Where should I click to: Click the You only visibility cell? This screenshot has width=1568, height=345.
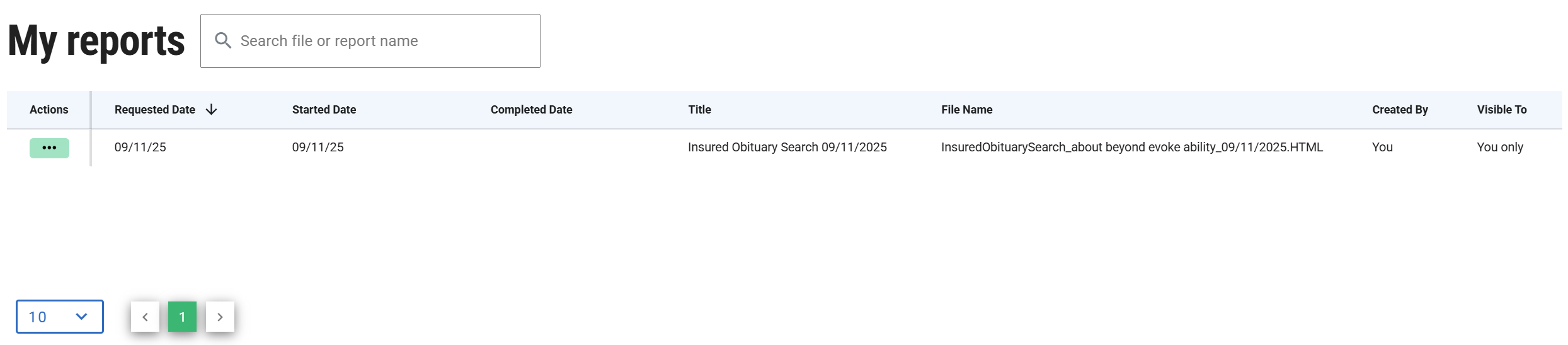pos(1499,148)
